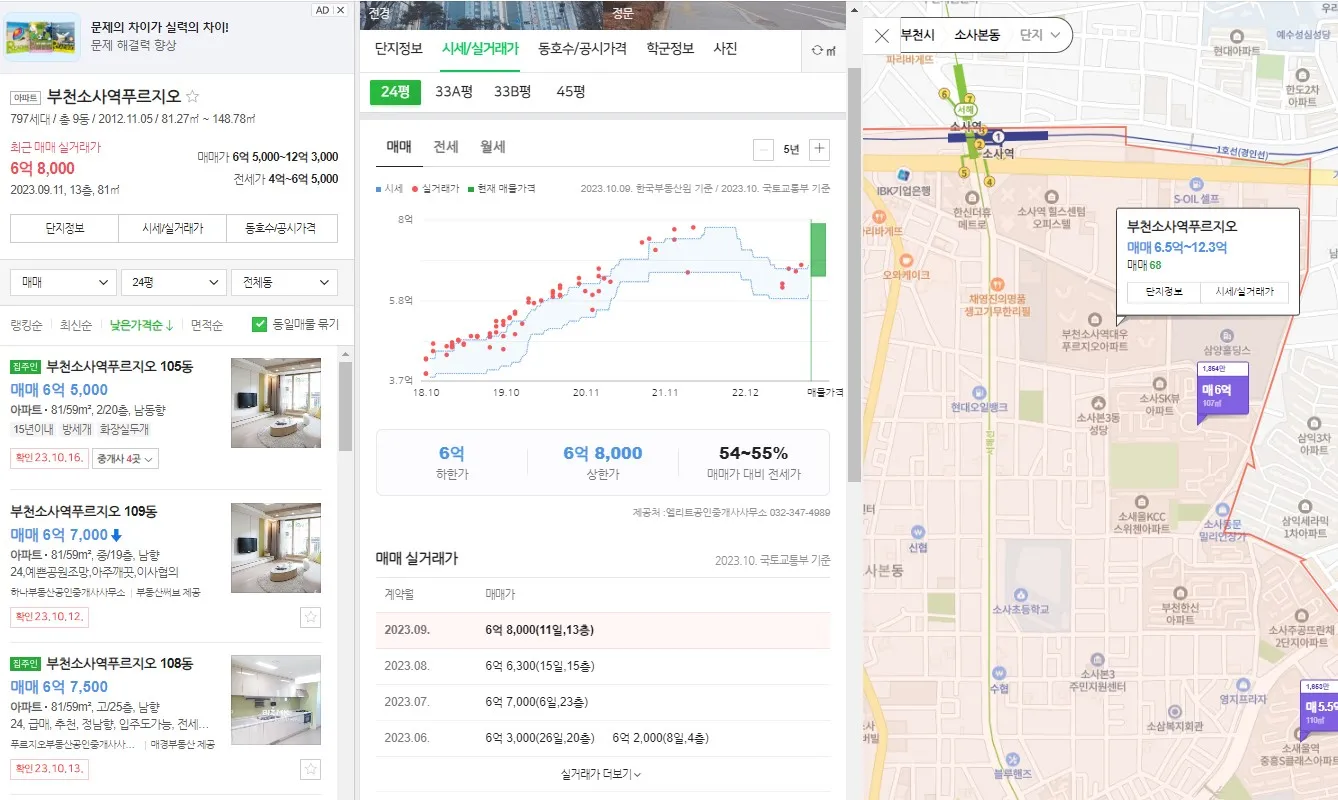Switch to the 동호수/공시가격 tab
The width and height of the screenshot is (1338, 800).
coord(582,48)
